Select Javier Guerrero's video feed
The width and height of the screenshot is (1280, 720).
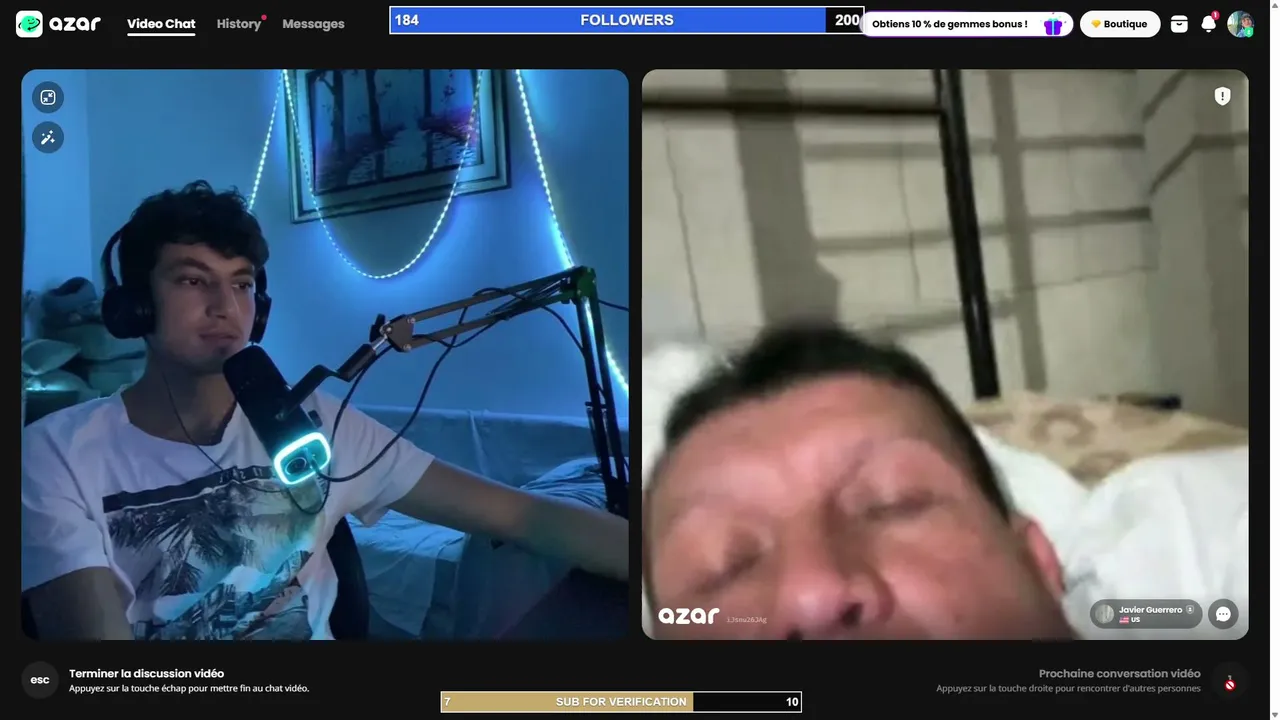[945, 354]
